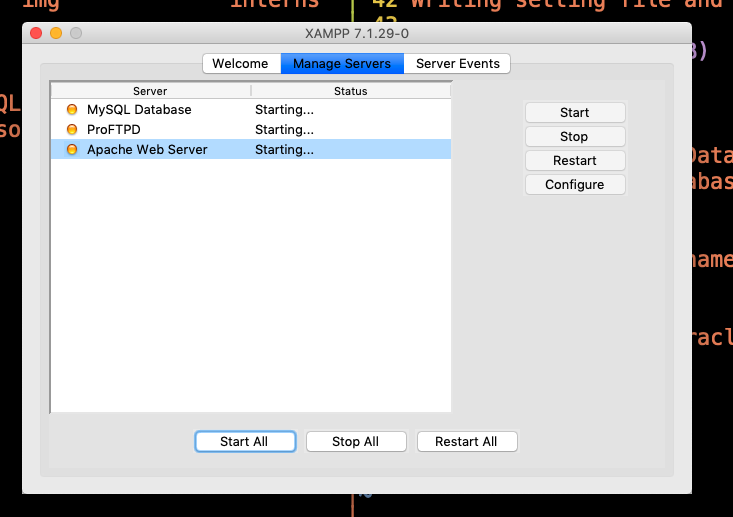Click the Restart button
Image resolution: width=733 pixels, height=517 pixels.
coord(575,160)
